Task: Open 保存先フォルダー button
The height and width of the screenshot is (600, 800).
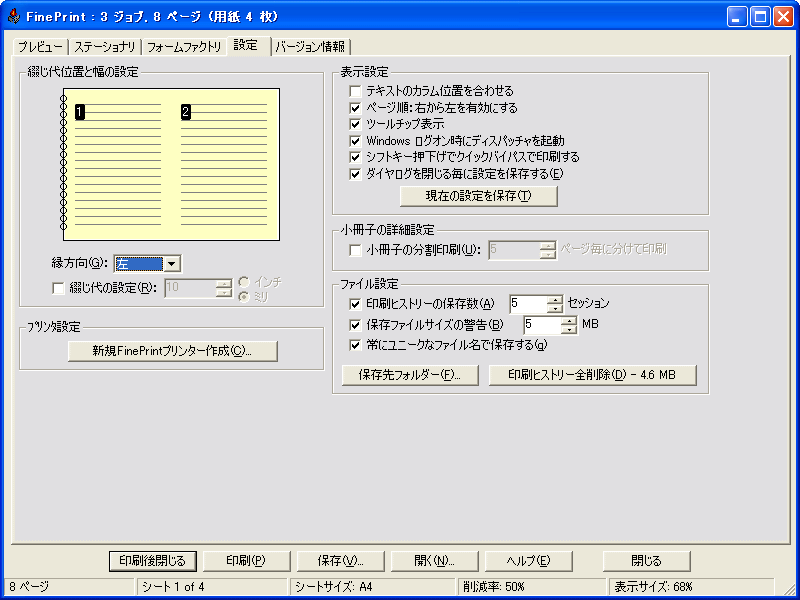Action: point(410,375)
